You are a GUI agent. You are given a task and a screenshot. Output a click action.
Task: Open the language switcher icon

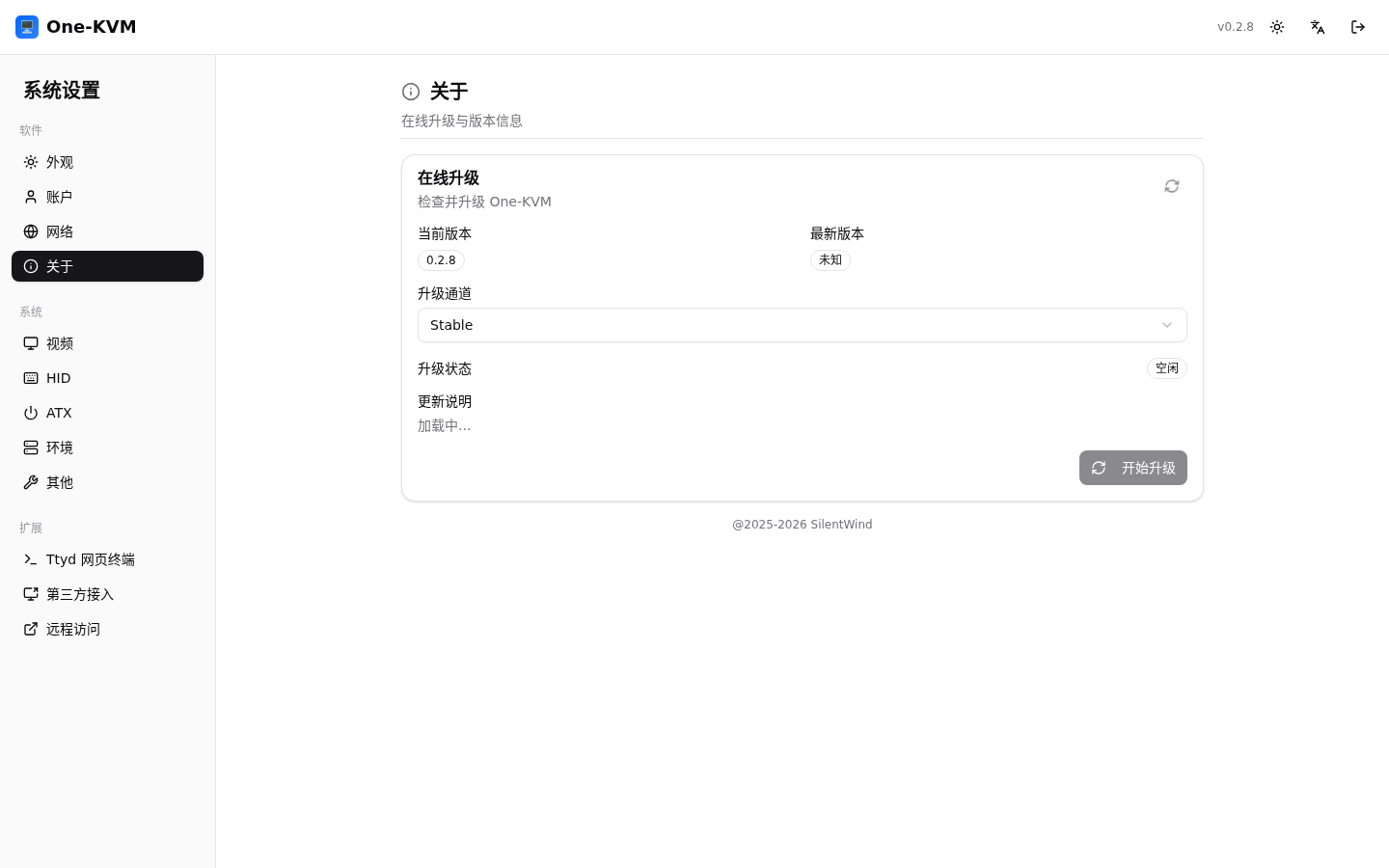pos(1318,27)
